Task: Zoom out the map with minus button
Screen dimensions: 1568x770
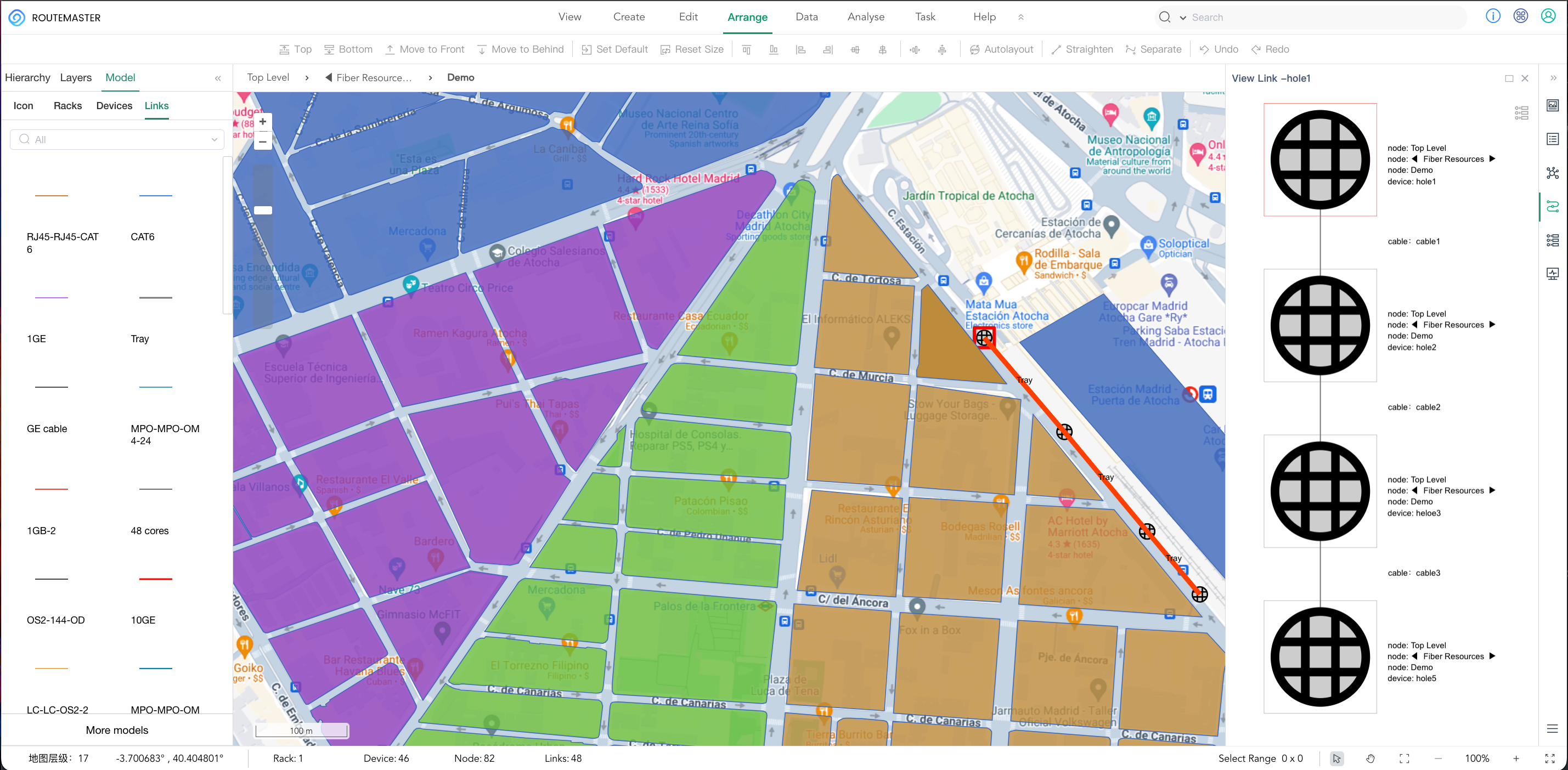Action: (x=262, y=142)
